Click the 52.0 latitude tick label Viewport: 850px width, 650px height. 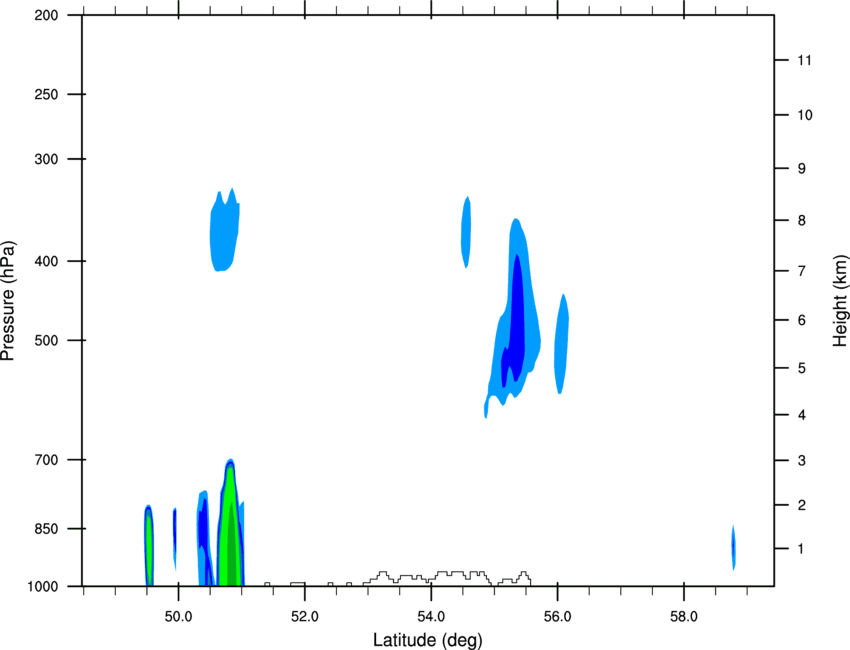[305, 617]
